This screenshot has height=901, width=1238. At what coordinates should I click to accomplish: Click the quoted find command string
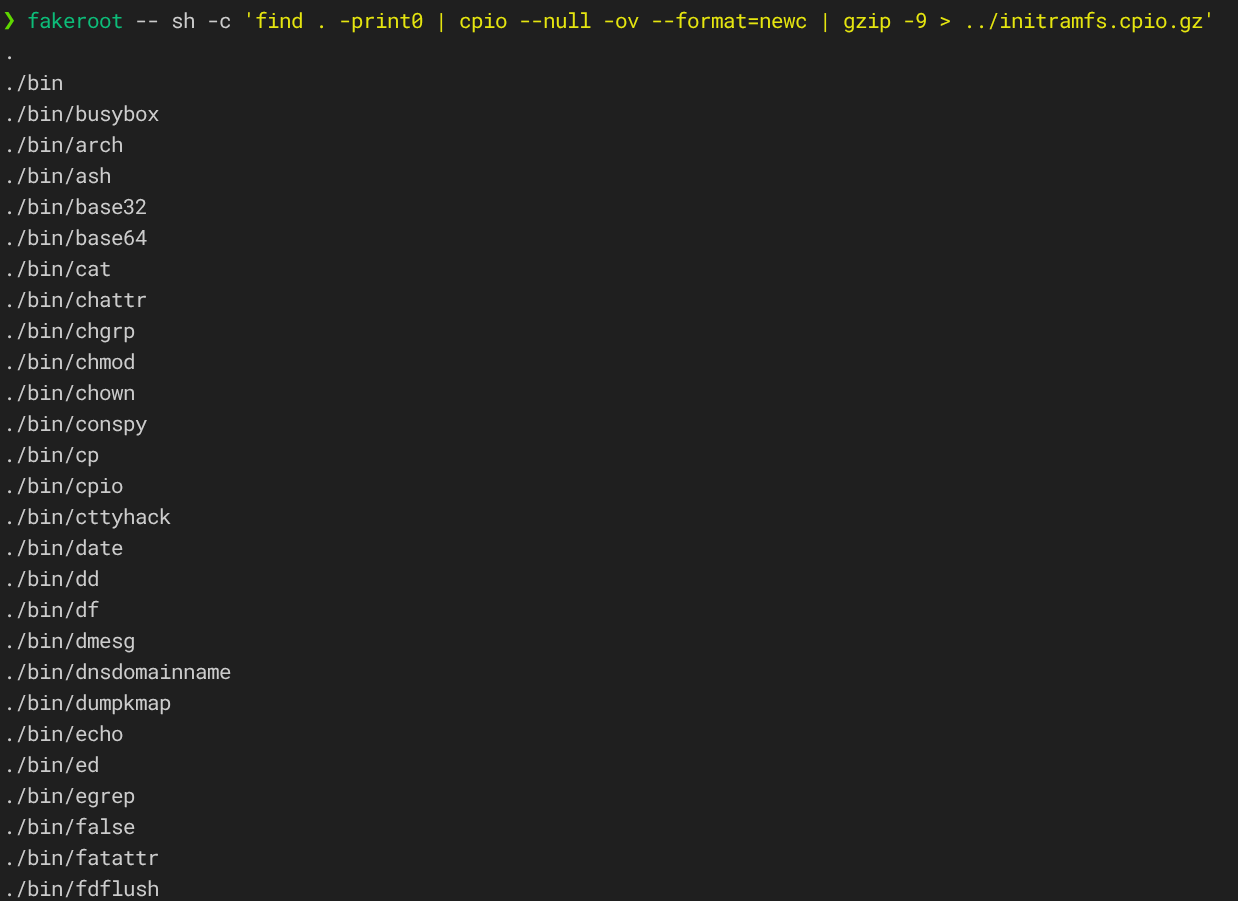pos(728,21)
